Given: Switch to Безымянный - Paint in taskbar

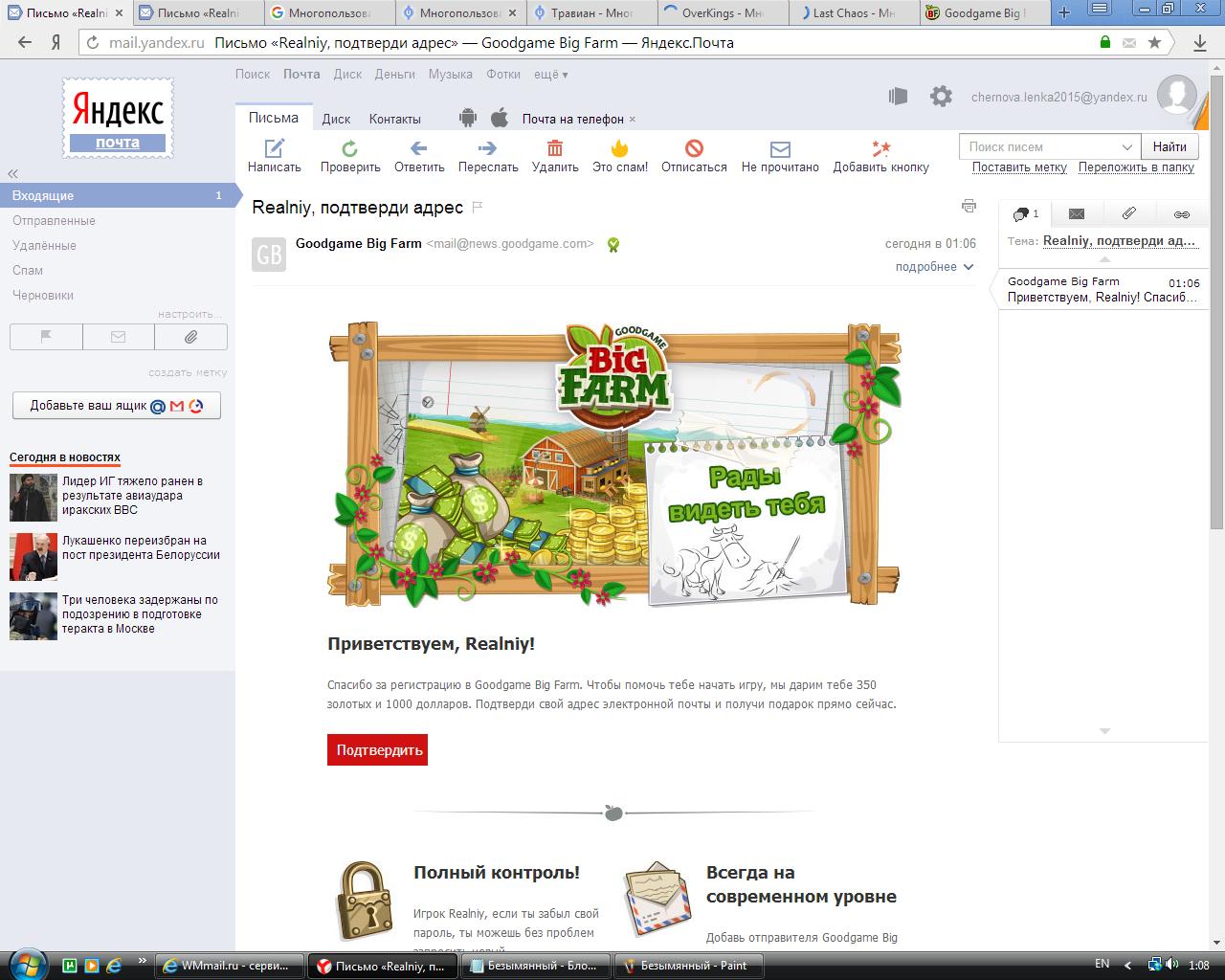Looking at the screenshot, I should (687, 966).
